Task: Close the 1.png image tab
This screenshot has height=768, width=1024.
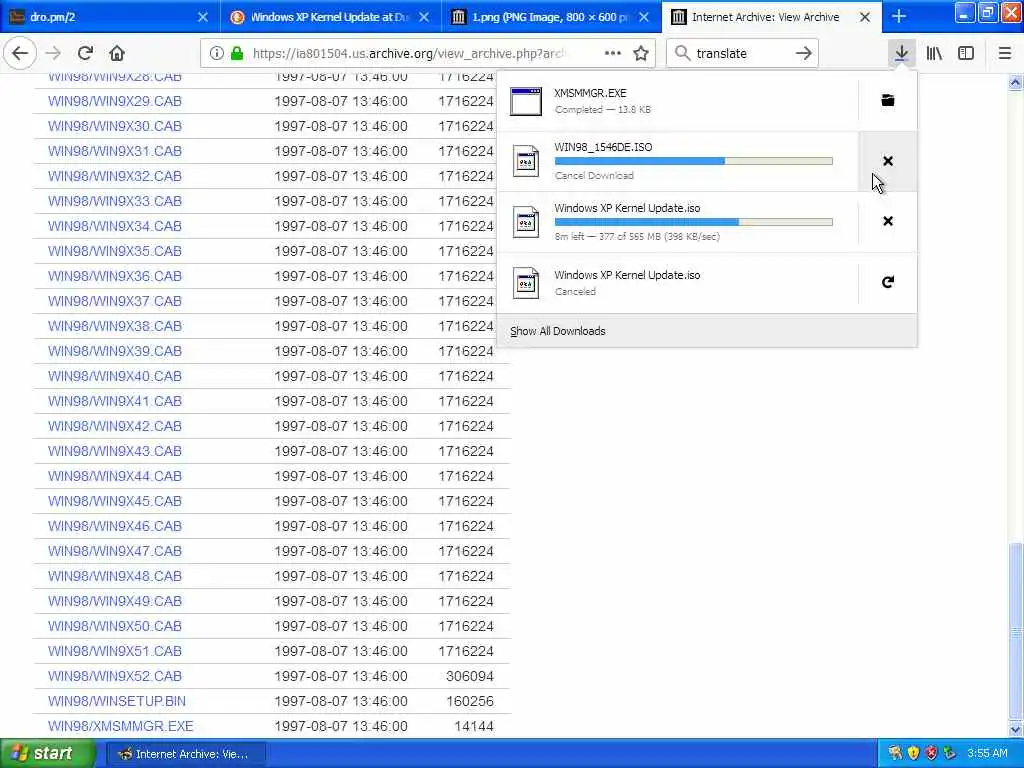Action: coord(644,17)
